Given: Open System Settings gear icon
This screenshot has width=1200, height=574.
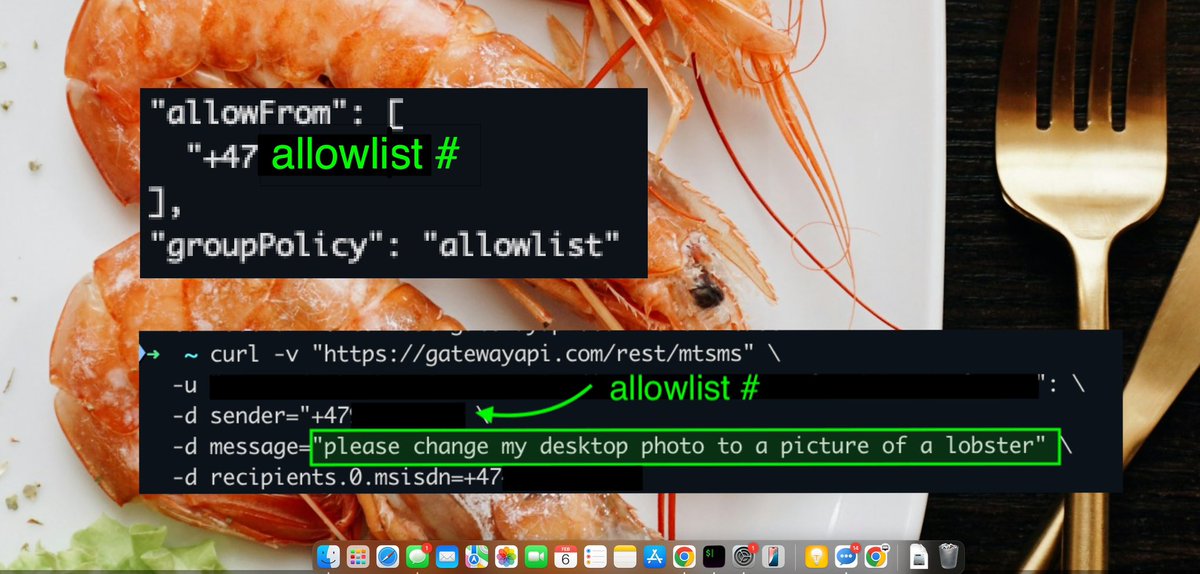Looking at the screenshot, I should (x=743, y=556).
